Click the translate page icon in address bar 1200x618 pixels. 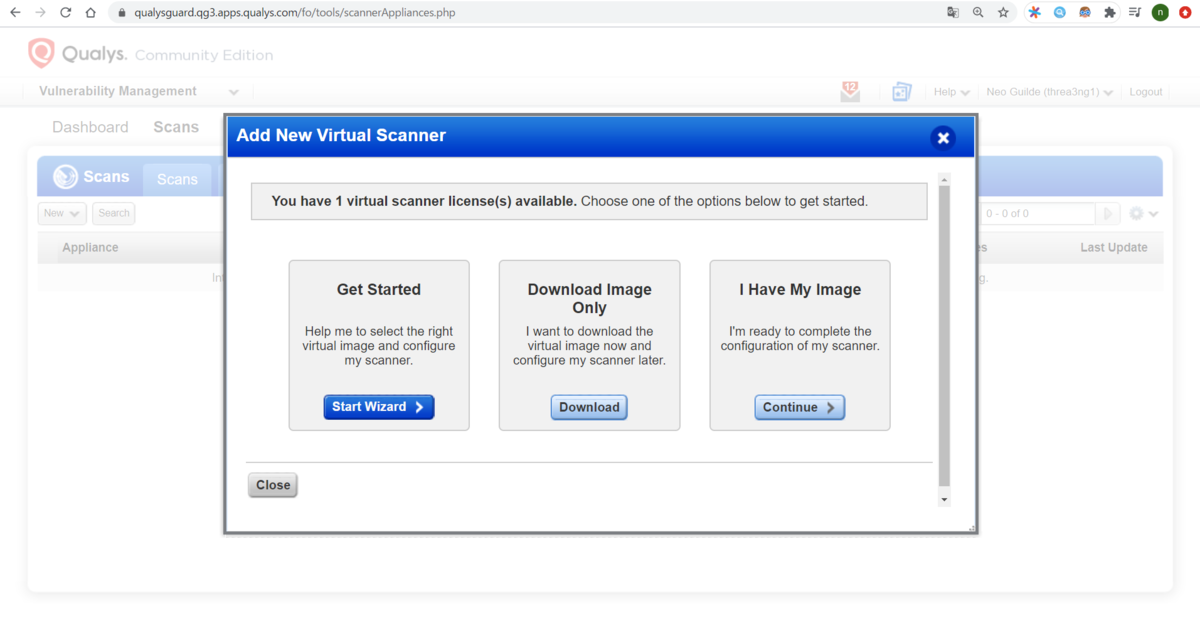[953, 13]
